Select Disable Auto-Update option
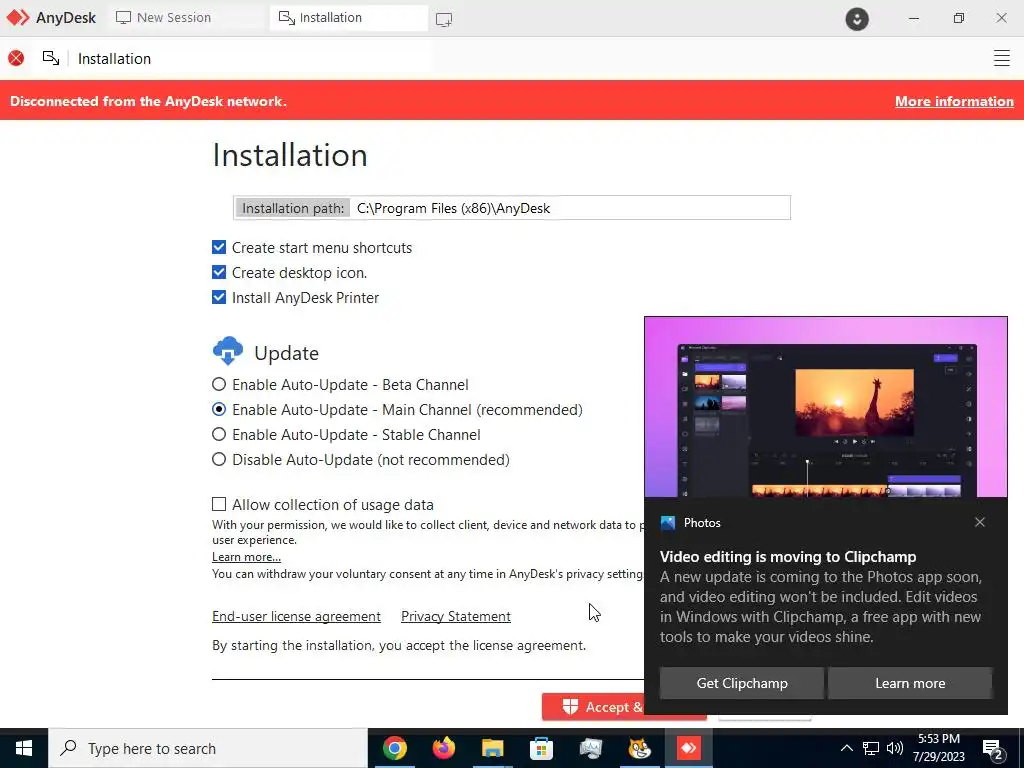 (x=219, y=459)
